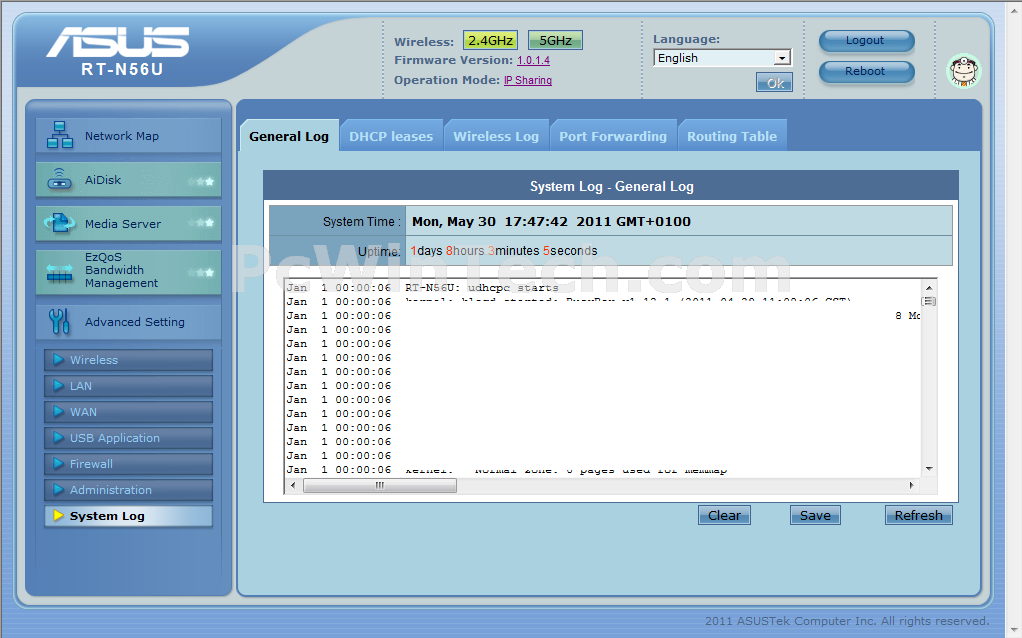Expand the LAN menu arrow

[58, 385]
